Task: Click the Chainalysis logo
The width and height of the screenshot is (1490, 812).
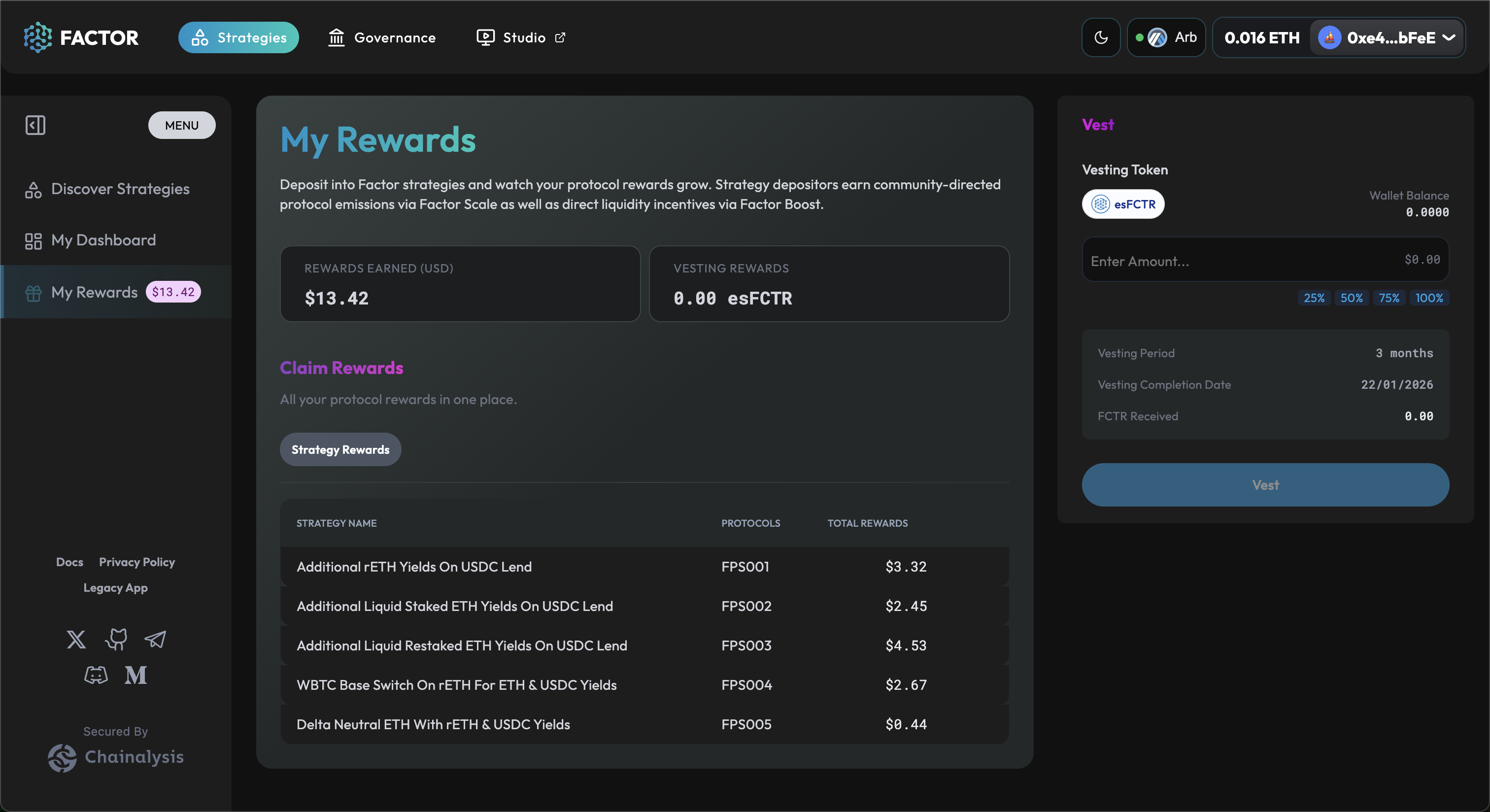Action: point(116,757)
